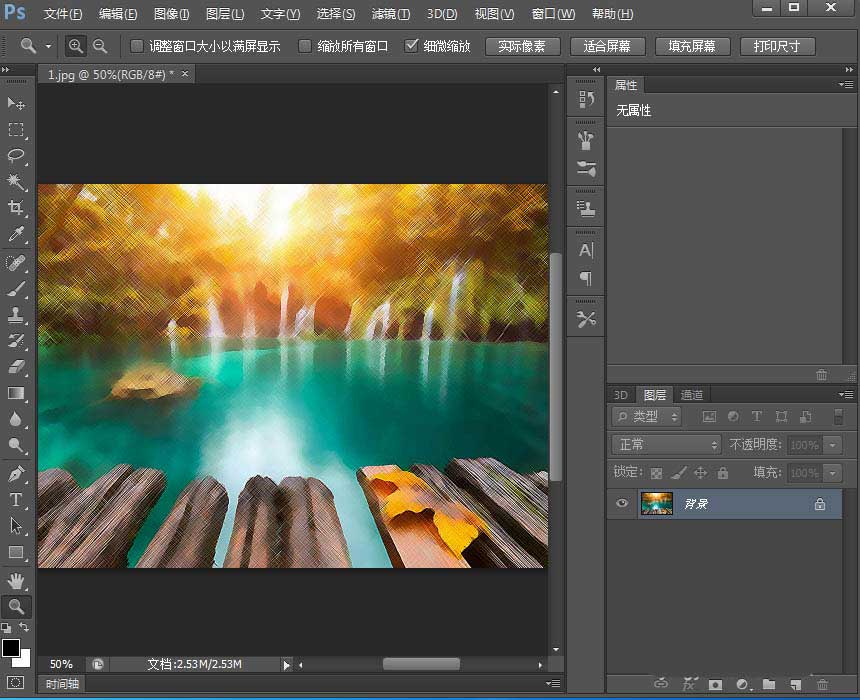Select the Move tool
This screenshot has width=860, height=700.
point(14,103)
